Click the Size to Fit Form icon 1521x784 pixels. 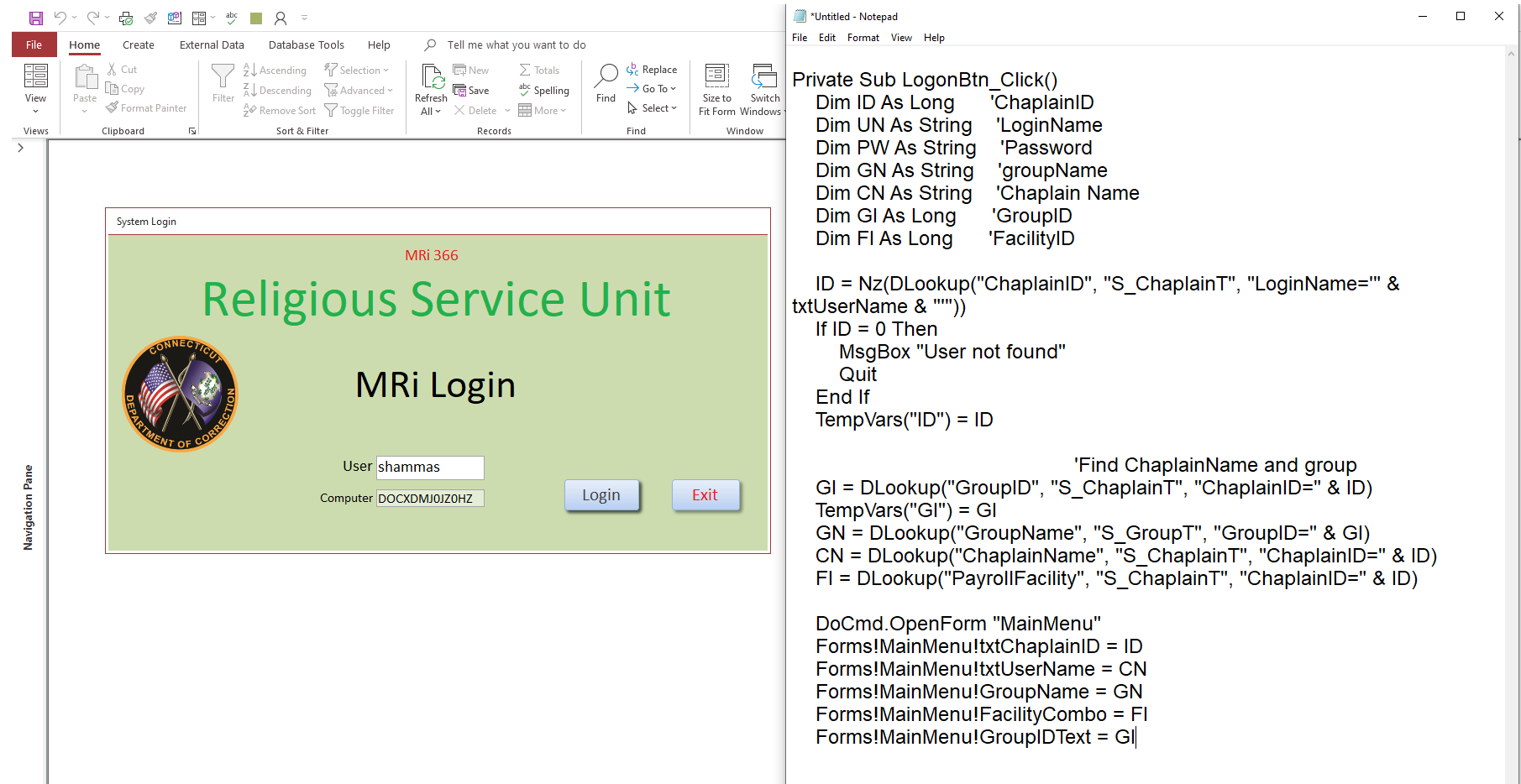(716, 88)
